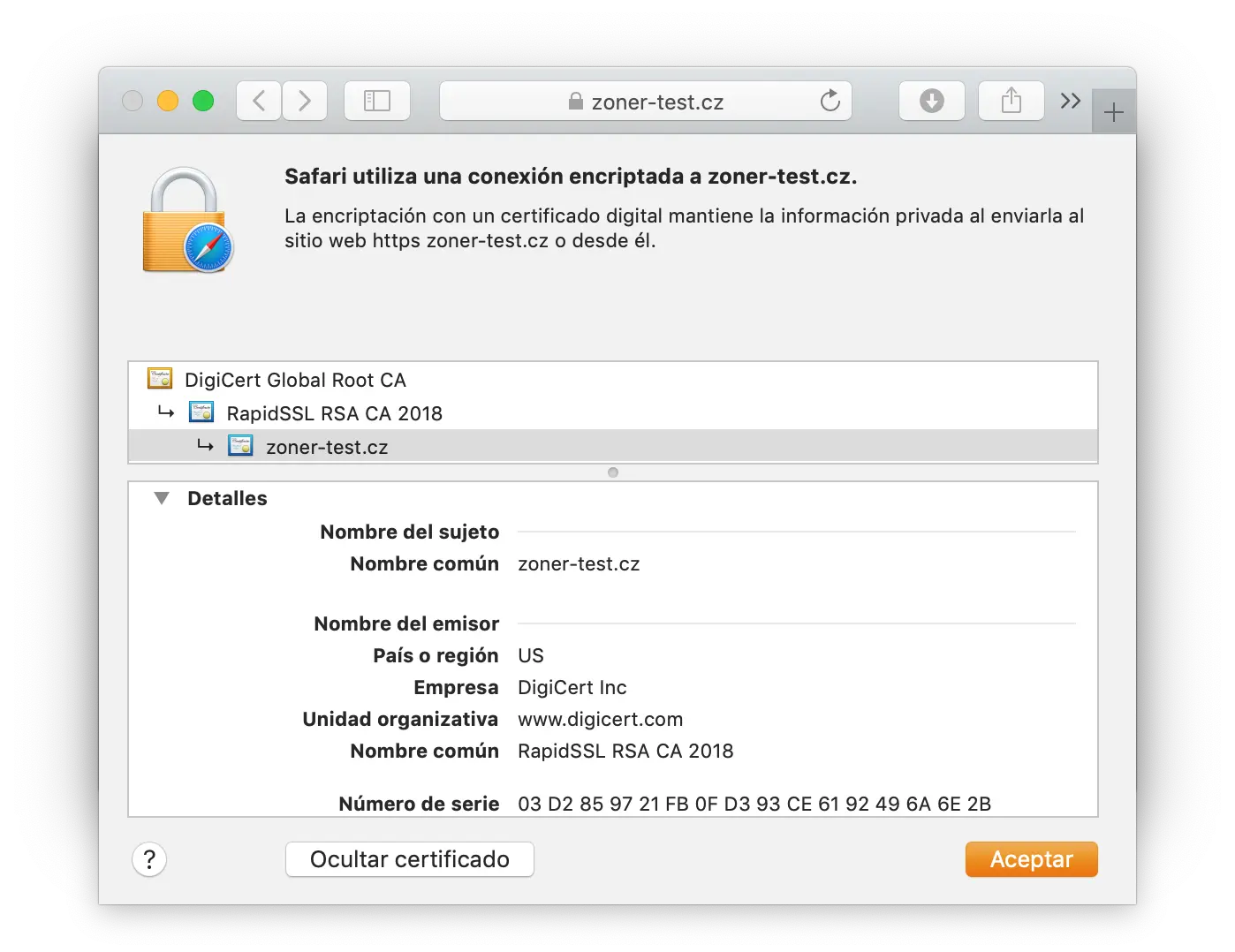Click the green zoom window button
This screenshot has height=952, width=1235.
point(203,101)
